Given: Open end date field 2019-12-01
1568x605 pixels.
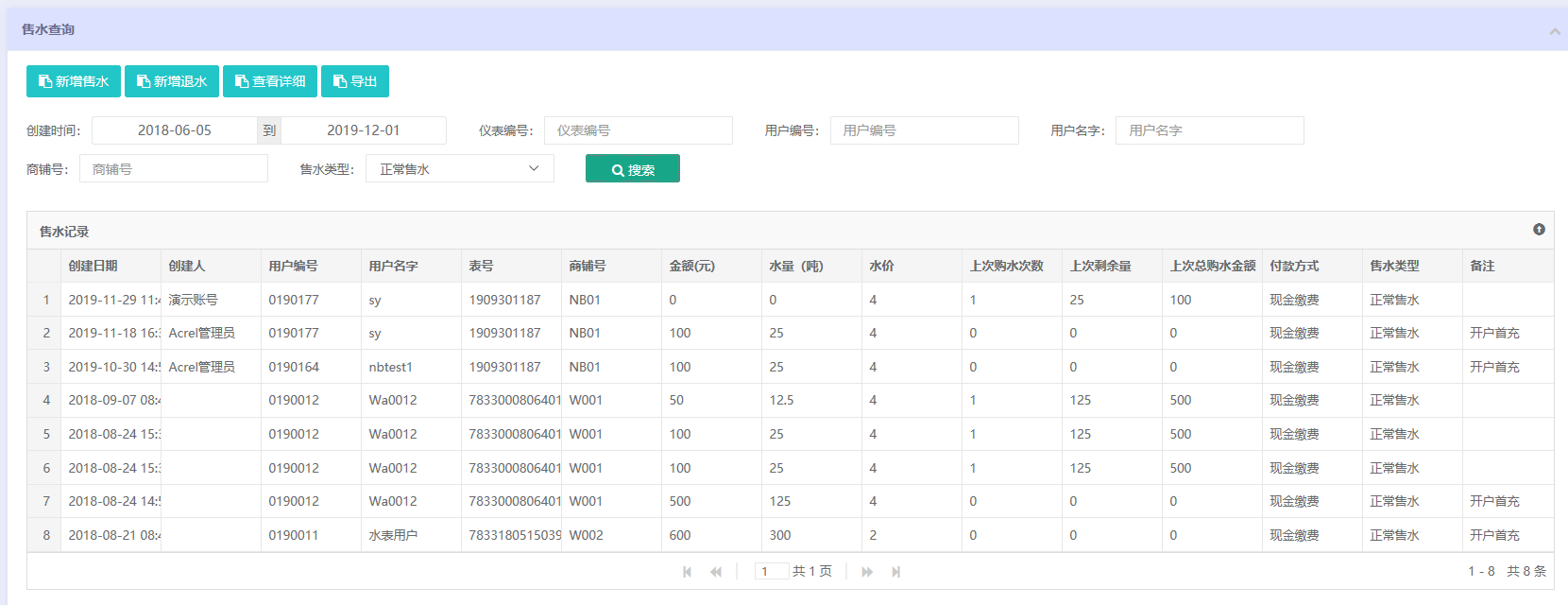Looking at the screenshot, I should pyautogui.click(x=364, y=130).
